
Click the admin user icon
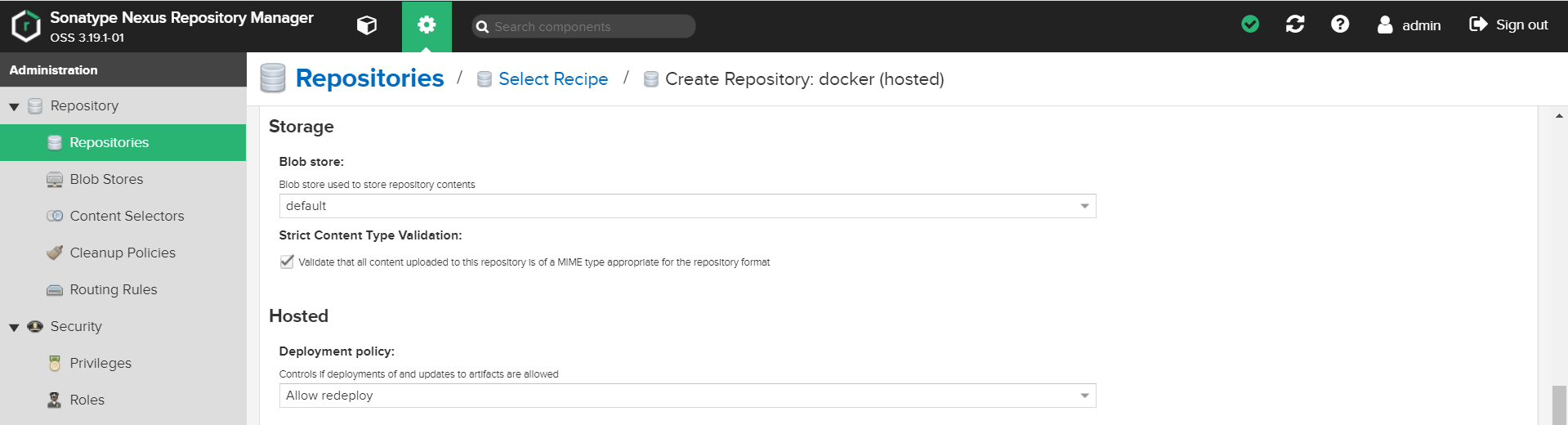(1385, 25)
